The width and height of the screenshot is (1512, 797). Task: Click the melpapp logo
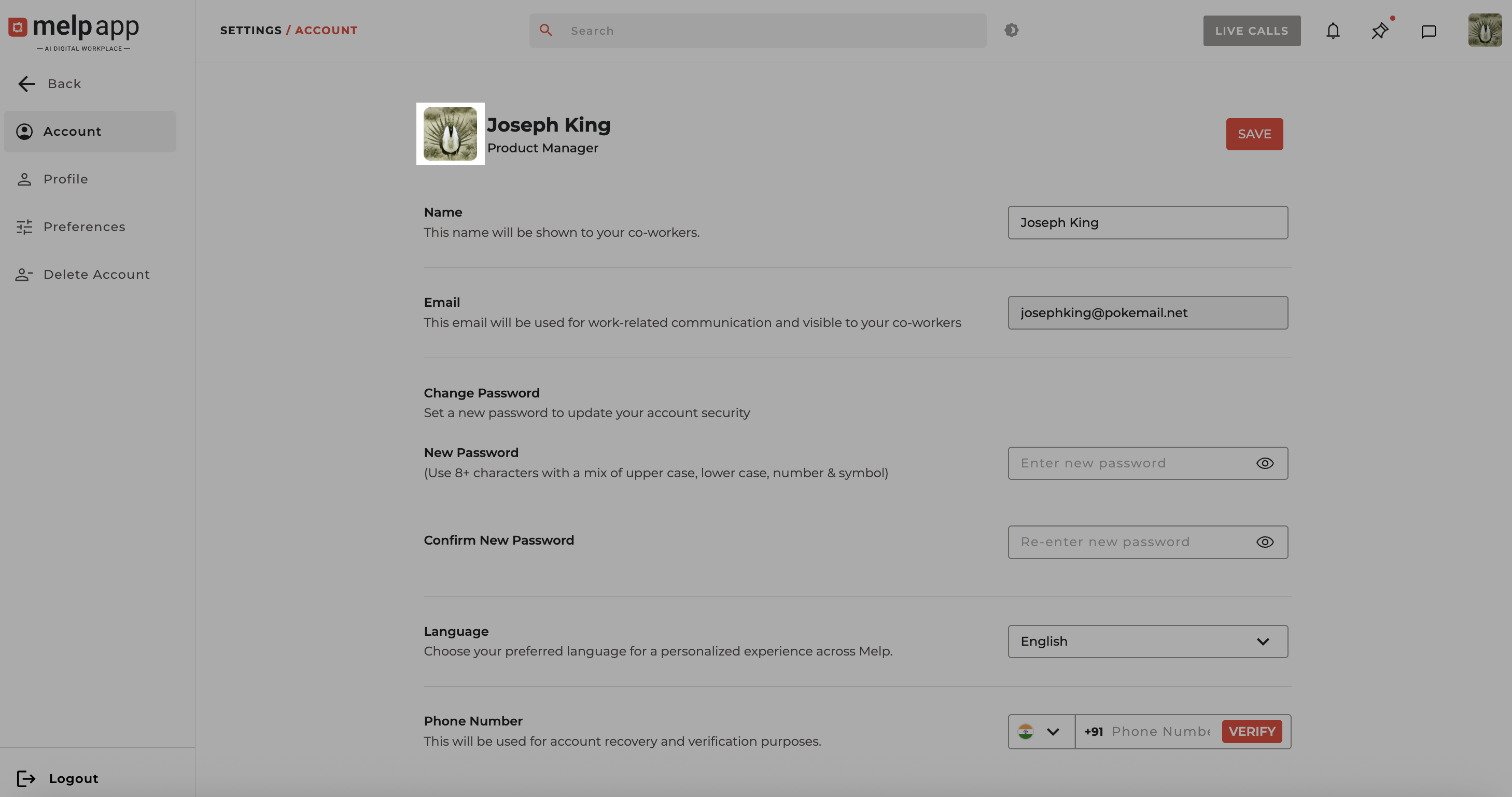74,31
